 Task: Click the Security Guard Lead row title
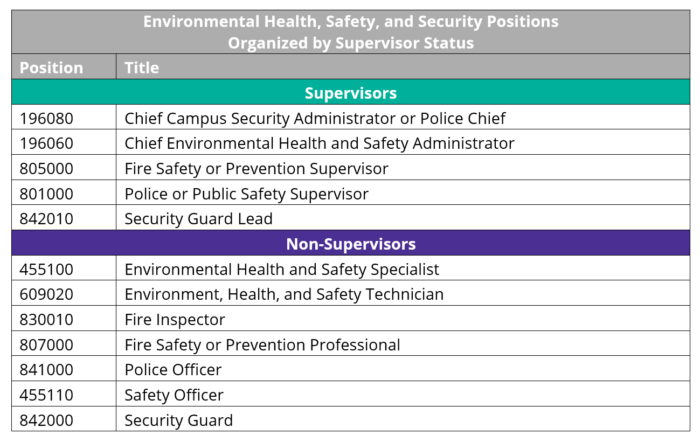(x=198, y=219)
